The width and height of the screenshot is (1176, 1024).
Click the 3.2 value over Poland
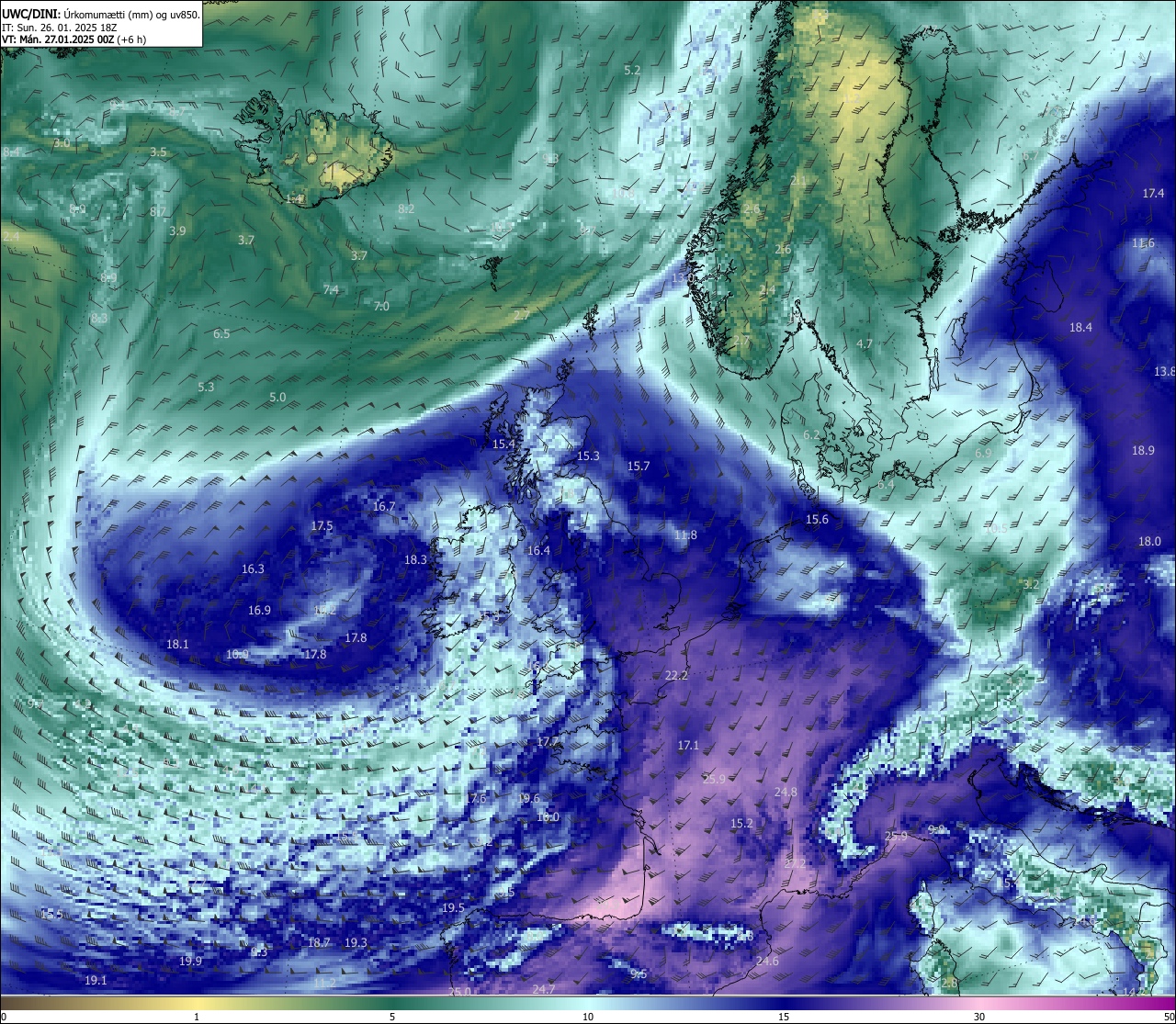coord(1031,584)
